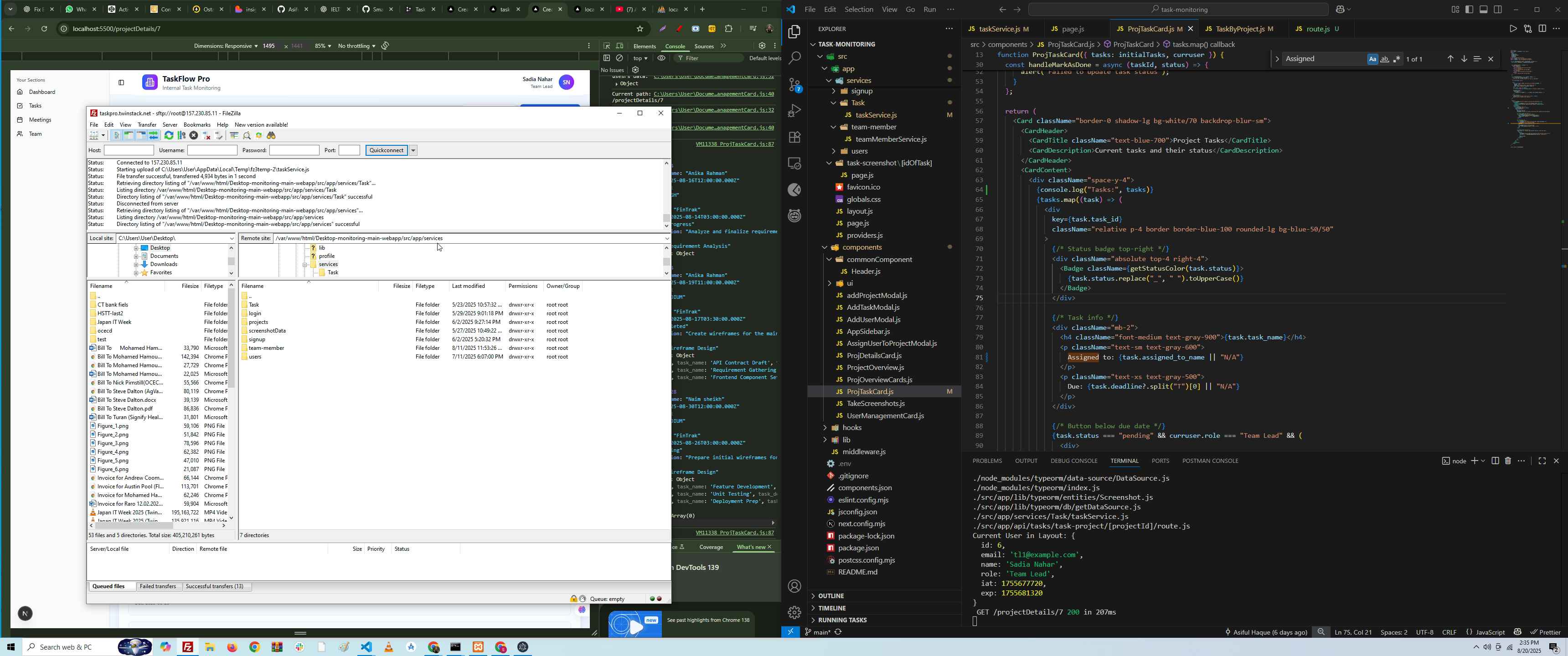The image size is (1568, 656).
Task: Kill the terminal with the trash icon
Action: [x=1508, y=461]
